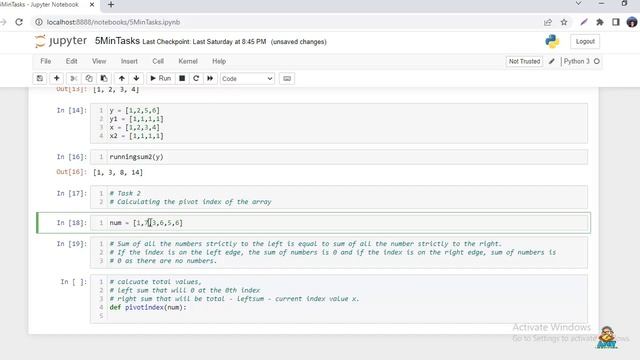Open browser side panel icon
The image size is (640, 360).
pos(616,22)
